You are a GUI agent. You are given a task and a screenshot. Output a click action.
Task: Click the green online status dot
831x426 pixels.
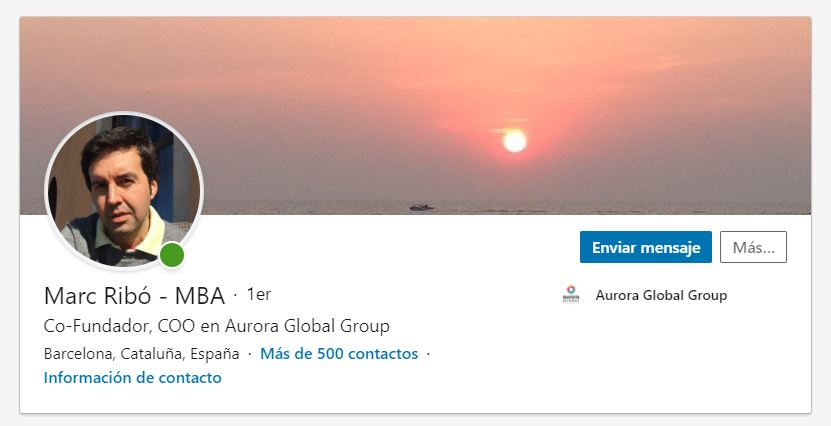click(x=172, y=255)
